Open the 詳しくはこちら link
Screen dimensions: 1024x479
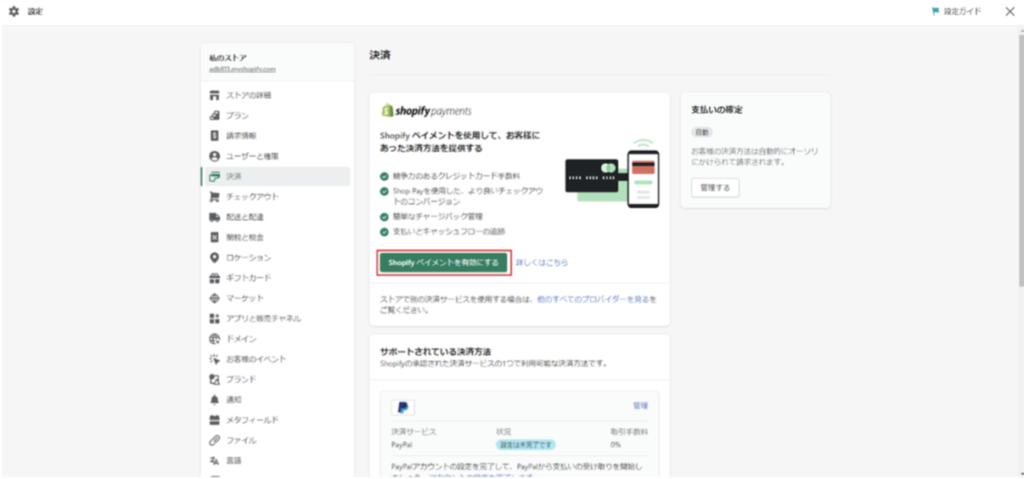point(541,262)
